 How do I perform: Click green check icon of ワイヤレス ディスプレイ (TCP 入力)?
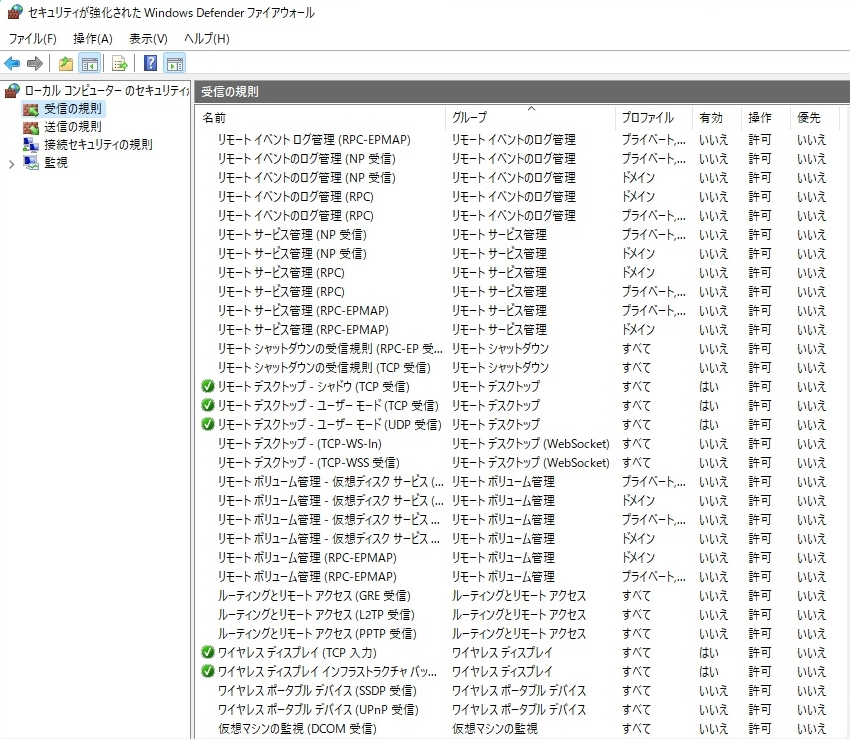coord(208,652)
